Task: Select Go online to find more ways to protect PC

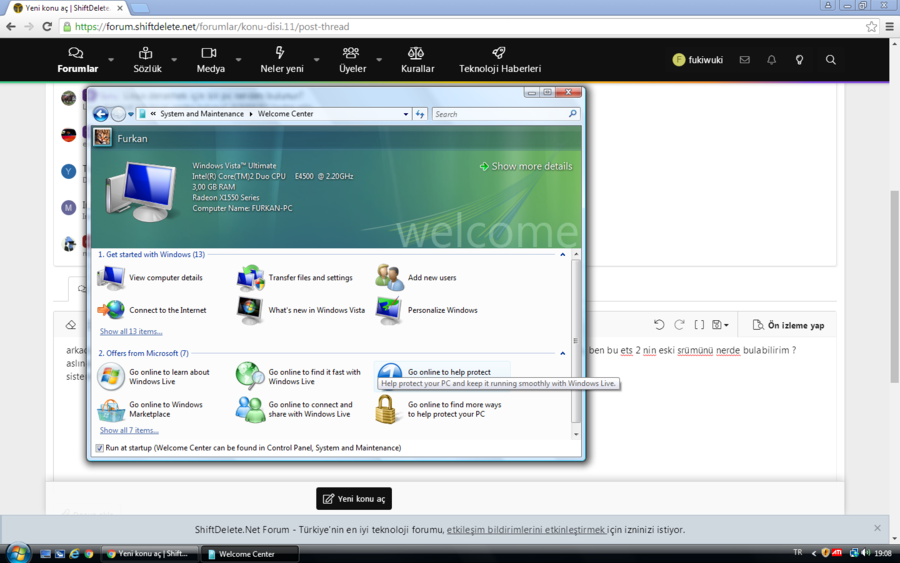Action: 439,409
